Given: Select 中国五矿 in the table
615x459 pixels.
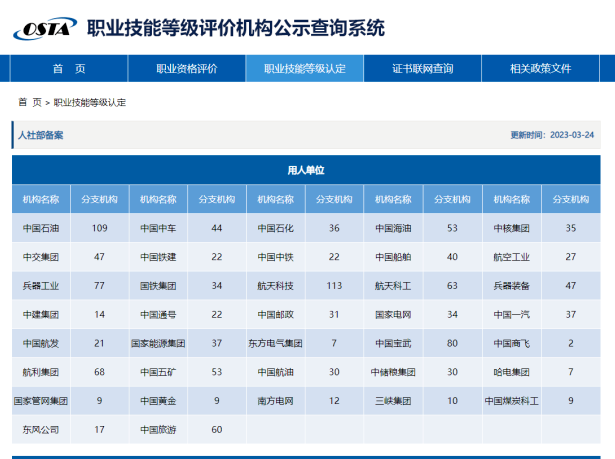Looking at the screenshot, I should click(x=158, y=372).
